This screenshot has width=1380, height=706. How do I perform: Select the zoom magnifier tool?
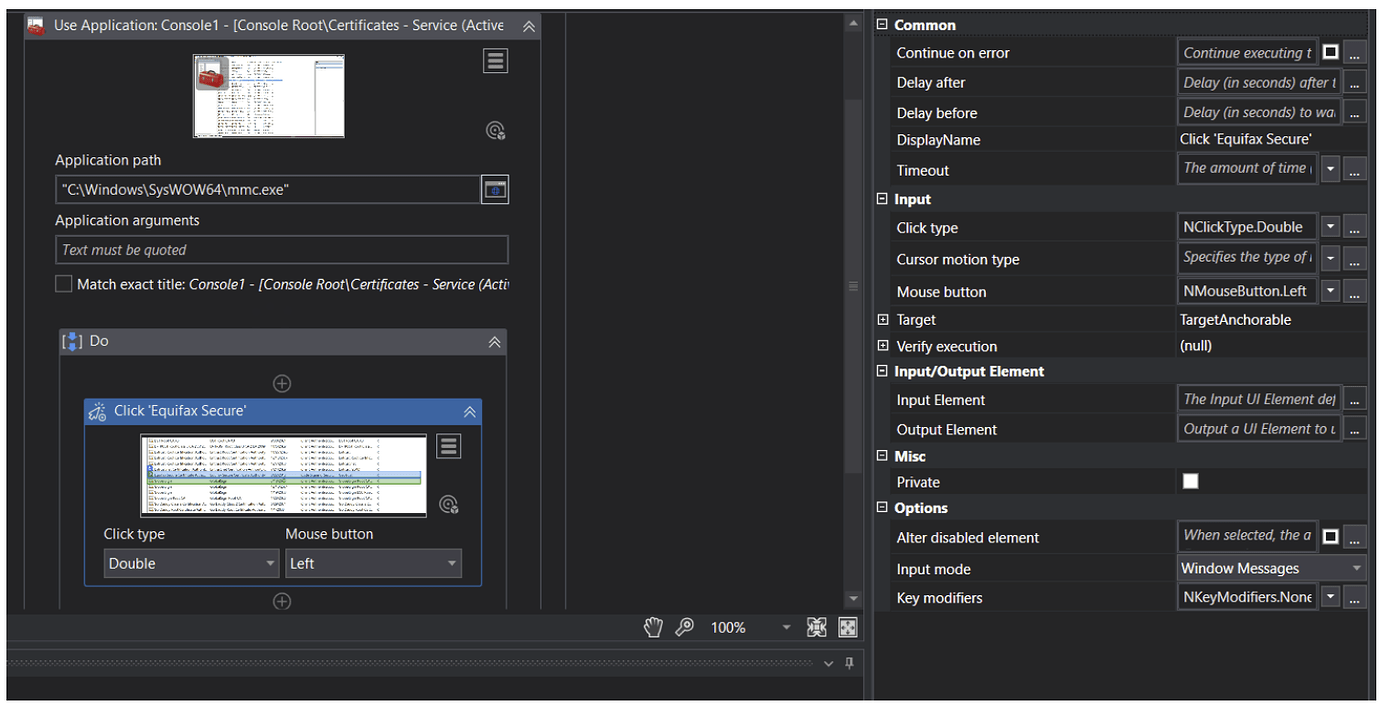684,627
